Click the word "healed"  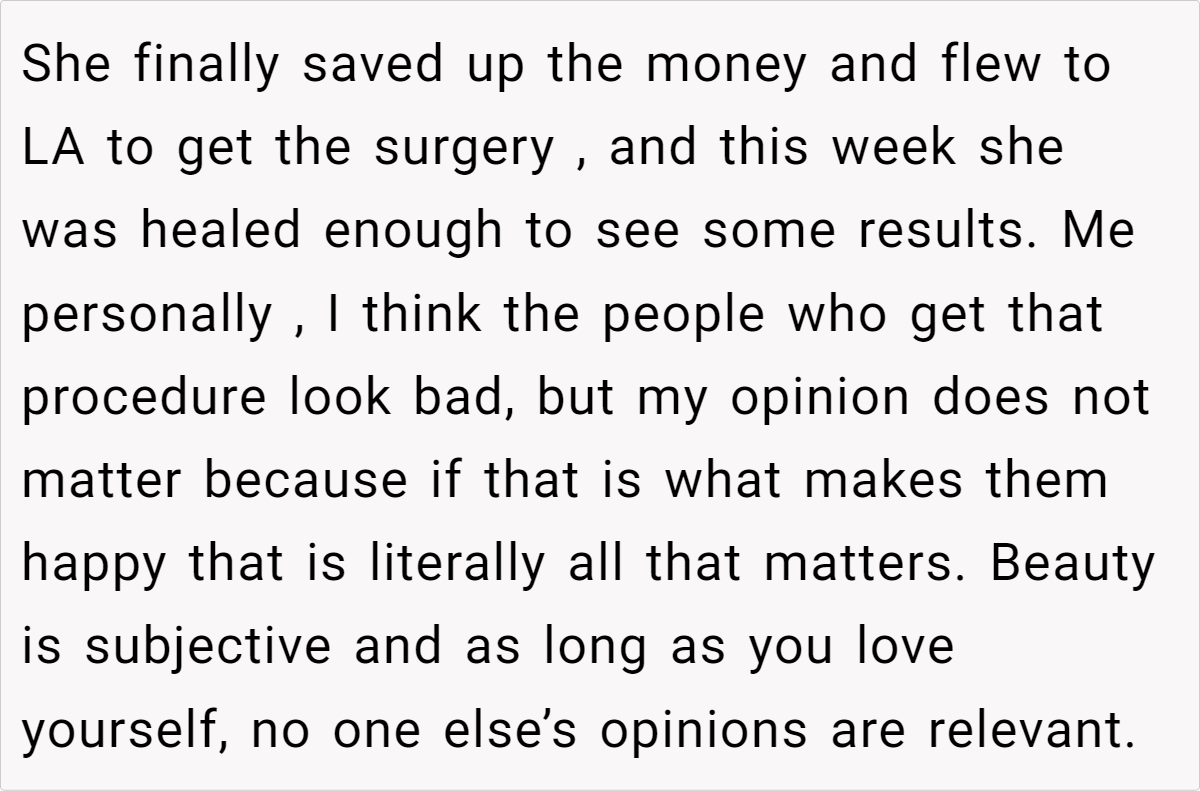pos(221,232)
